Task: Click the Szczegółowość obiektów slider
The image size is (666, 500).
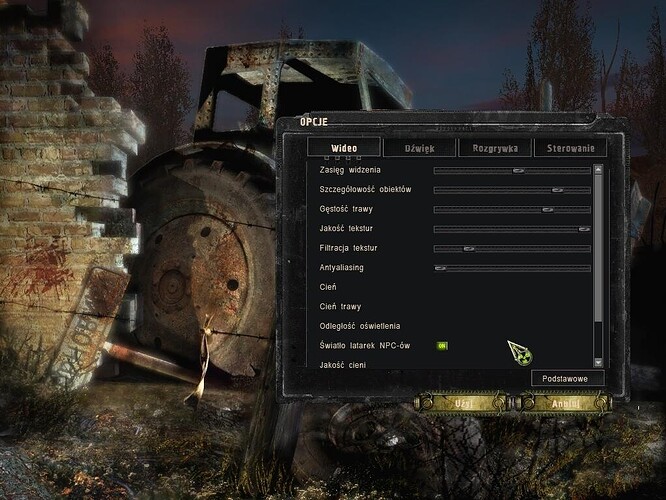Action: click(x=512, y=190)
